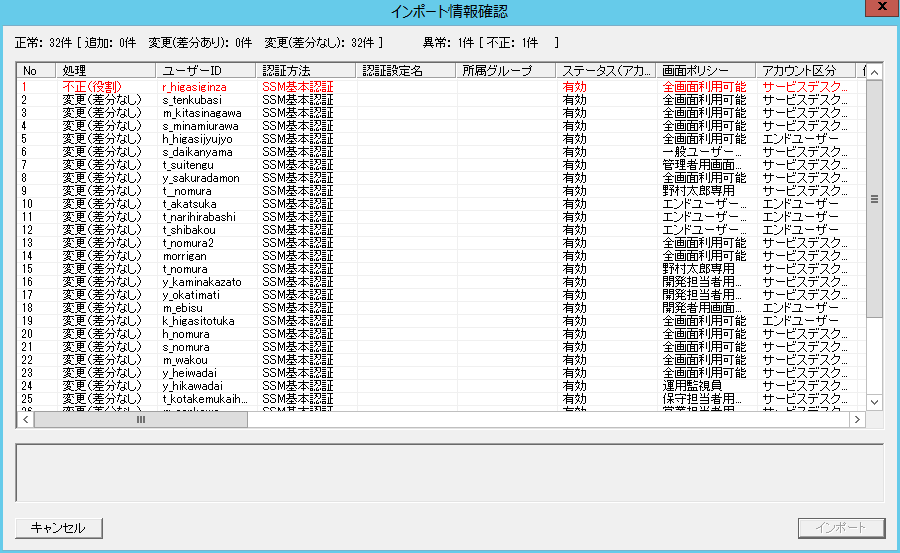Screen dimensions: 900x553
Task: Sort by the 所属グループ column header
Action: (505, 71)
